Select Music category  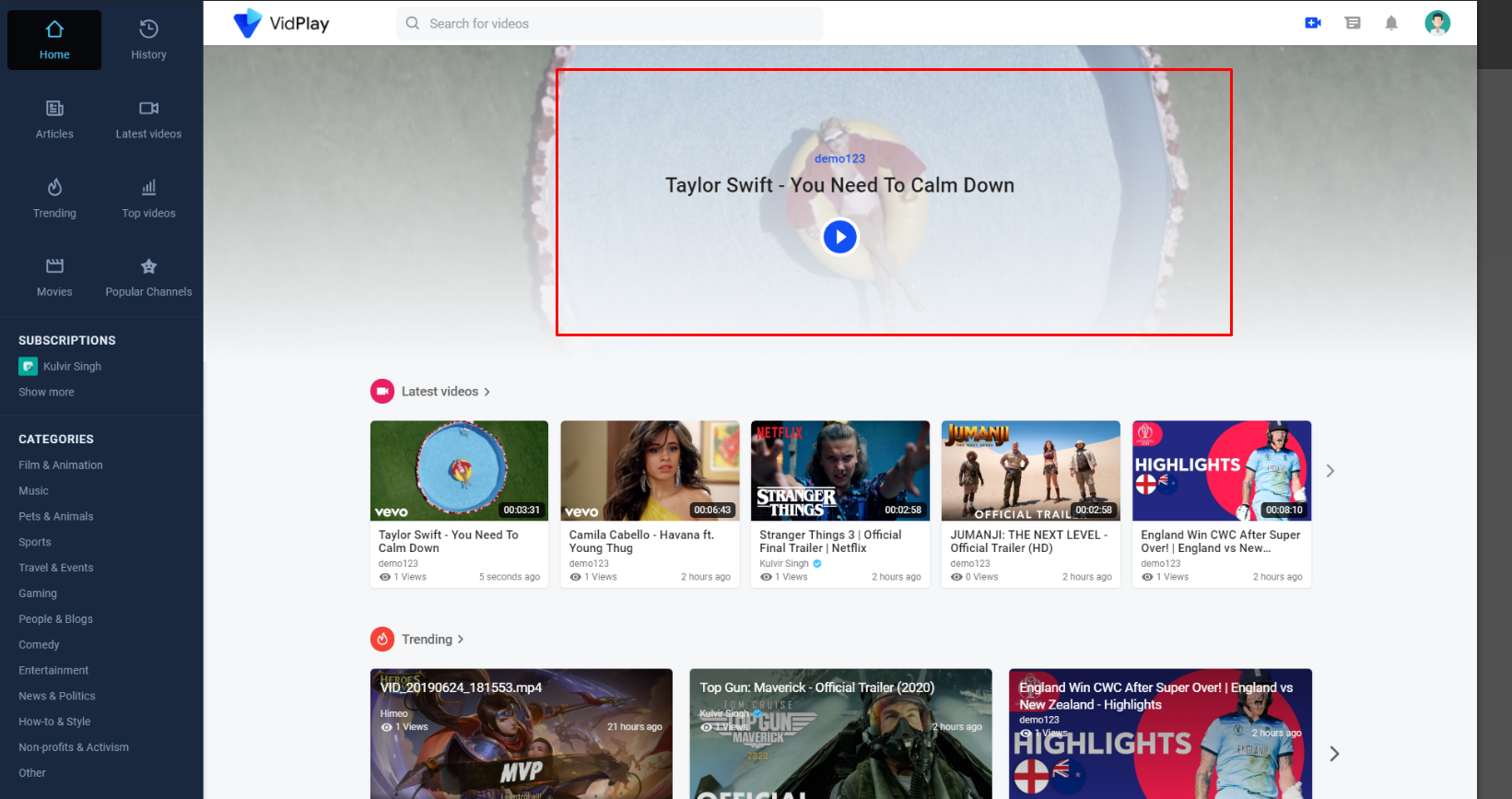(33, 491)
